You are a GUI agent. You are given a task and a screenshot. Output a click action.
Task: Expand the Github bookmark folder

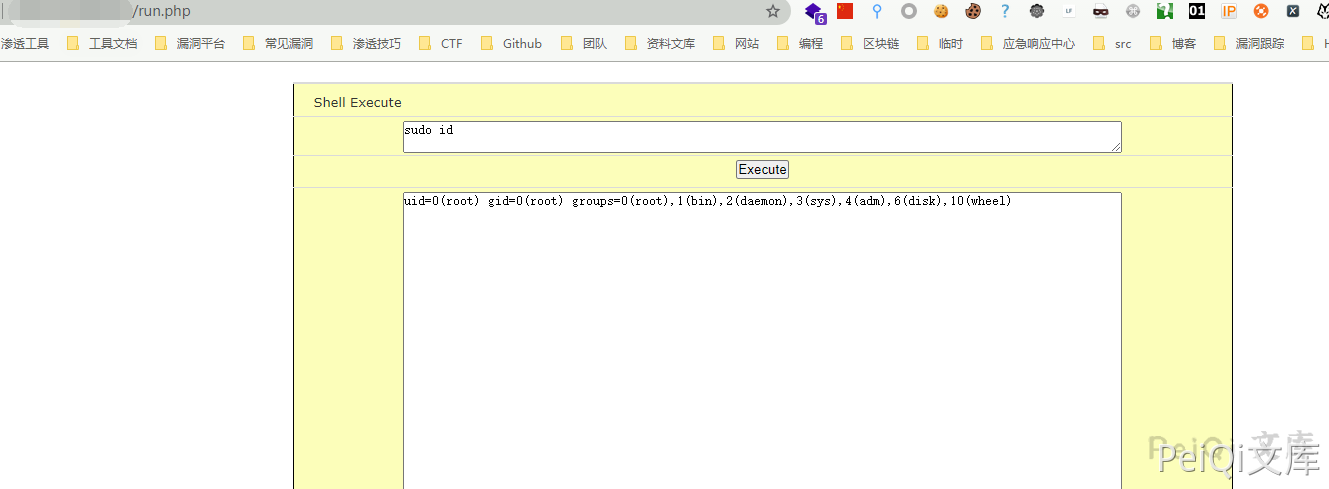[511, 44]
